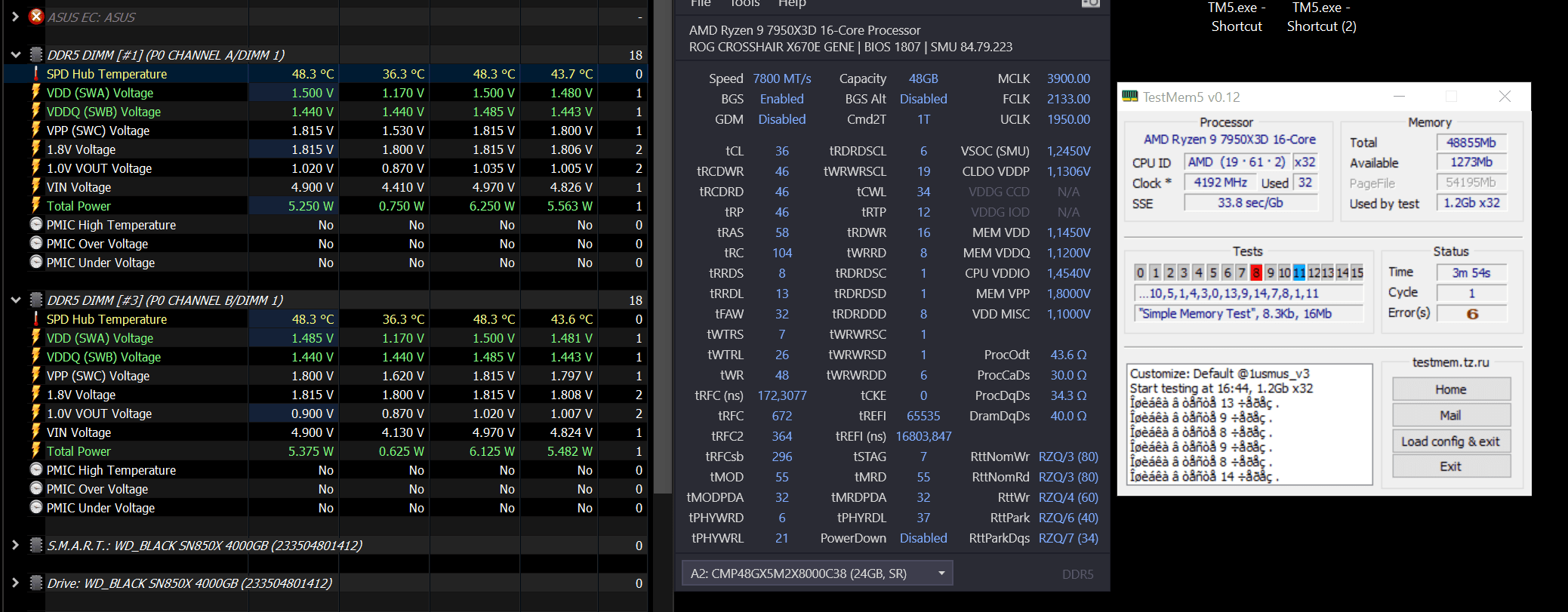Click status icon of DIMM #1 PMIC Under Voltage
This screenshot has height=612, width=1568.
pyautogui.click(x=35, y=262)
